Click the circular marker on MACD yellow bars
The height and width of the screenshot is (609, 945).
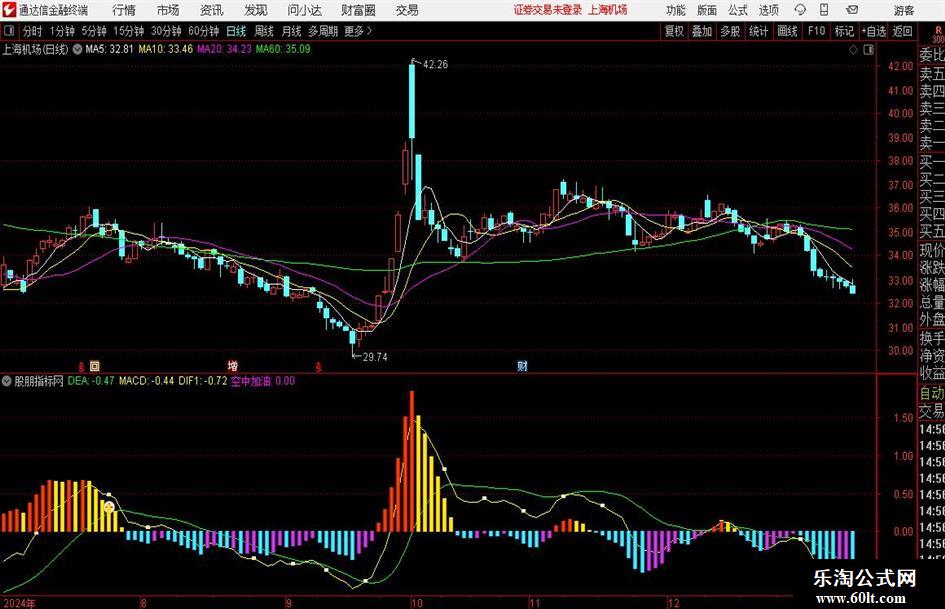[108, 507]
